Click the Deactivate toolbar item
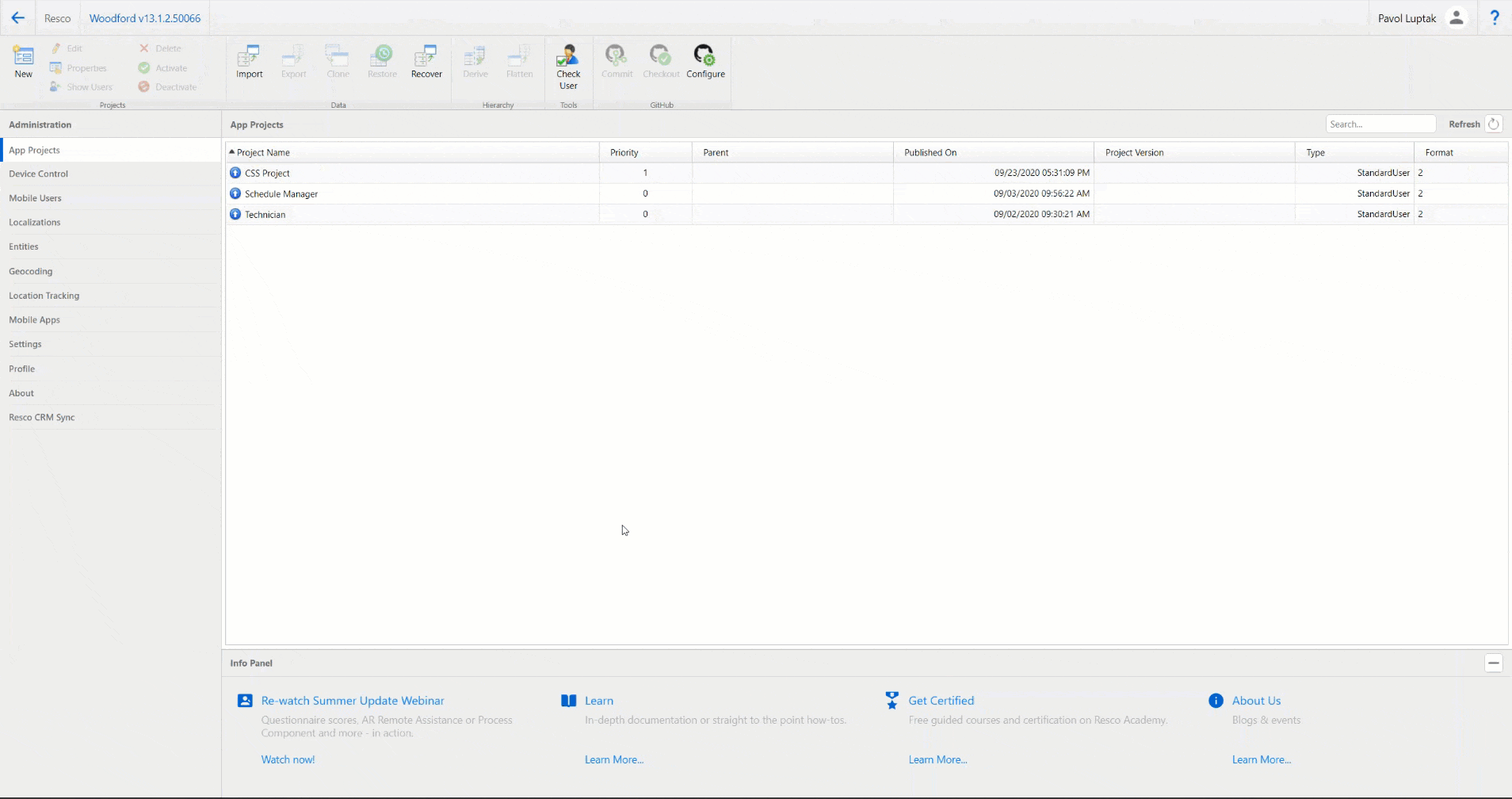This screenshot has height=799, width=1512. [167, 87]
